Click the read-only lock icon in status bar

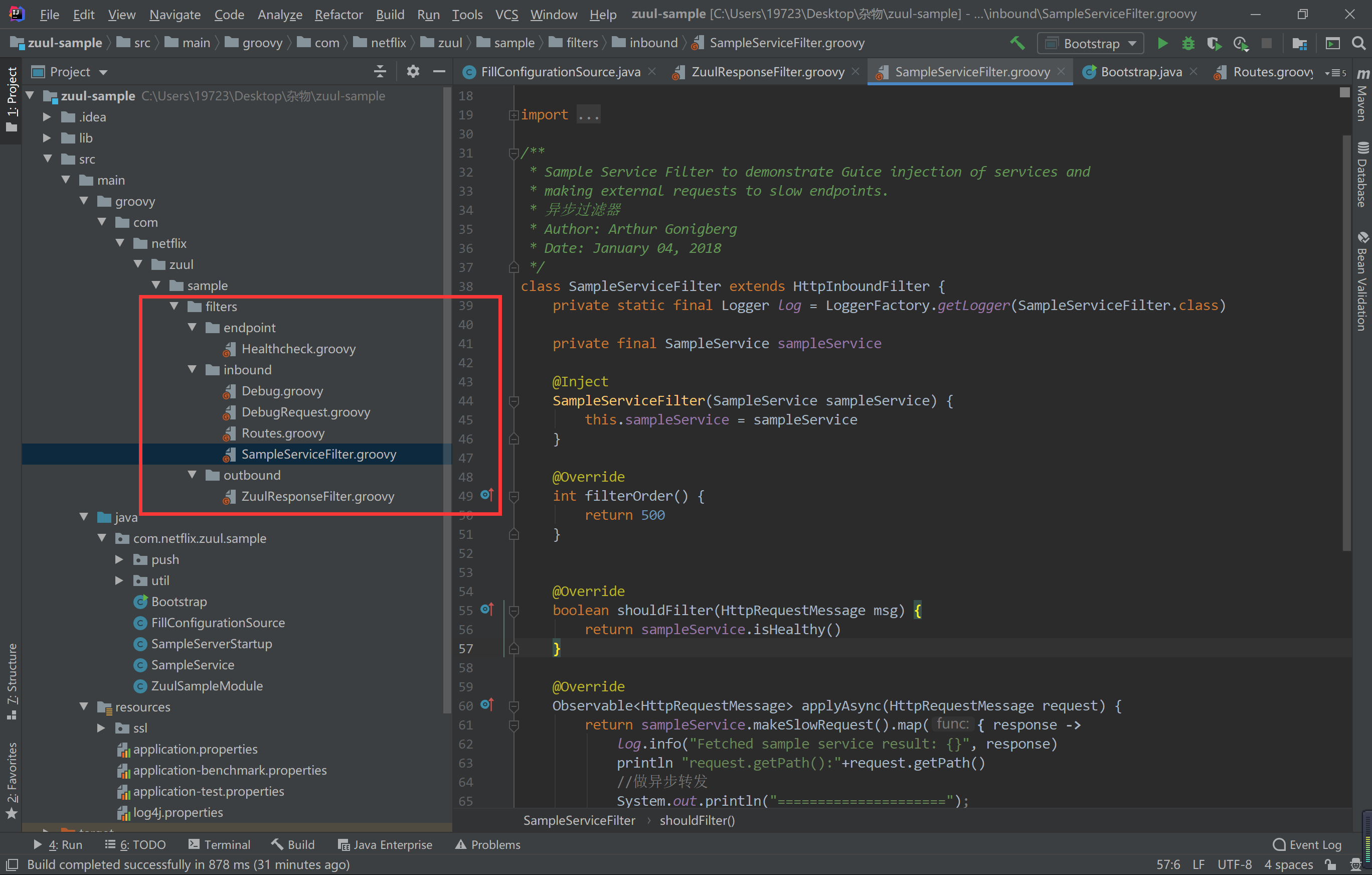pos(1331,864)
